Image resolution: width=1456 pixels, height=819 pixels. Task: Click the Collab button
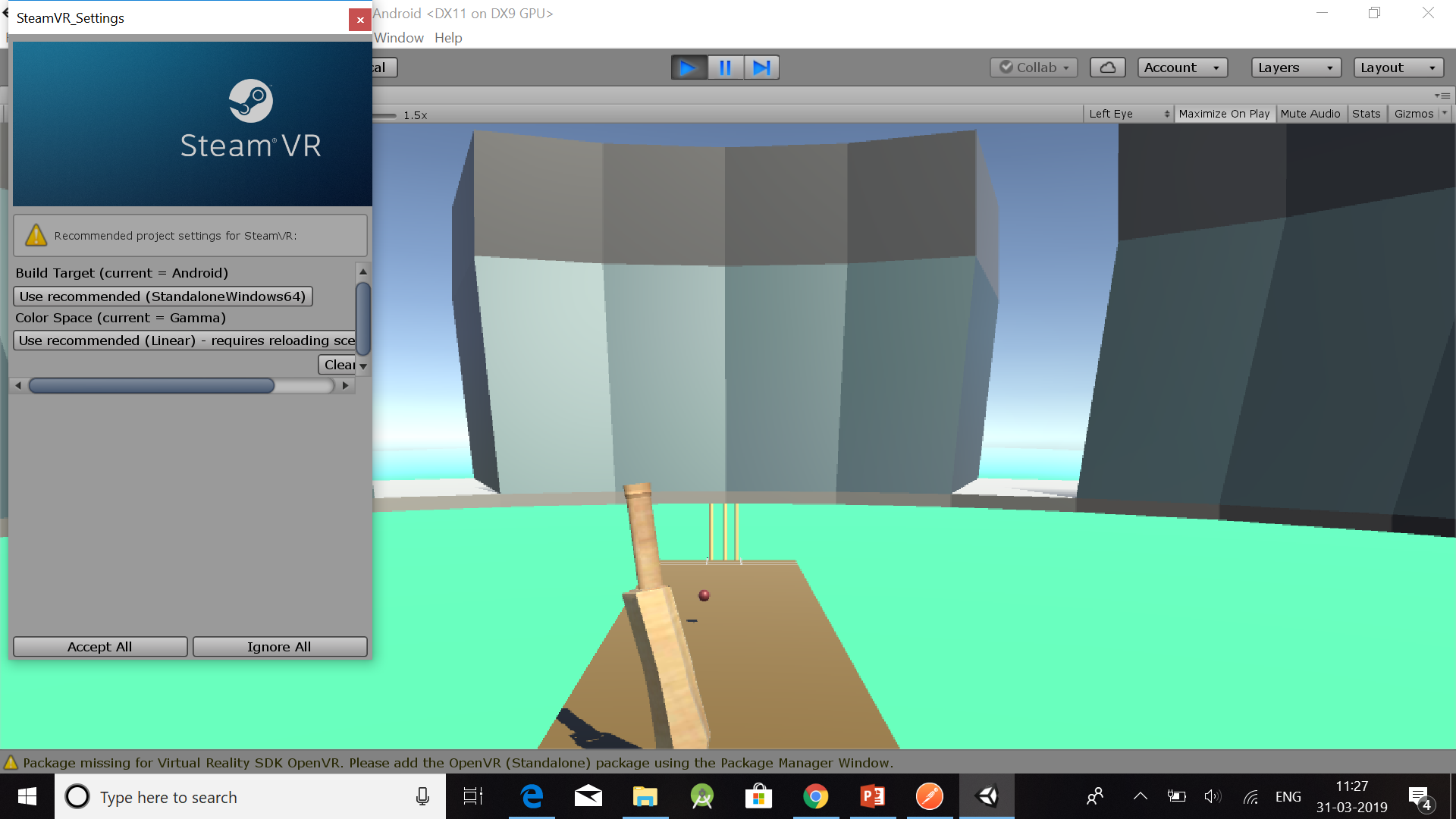[1033, 67]
